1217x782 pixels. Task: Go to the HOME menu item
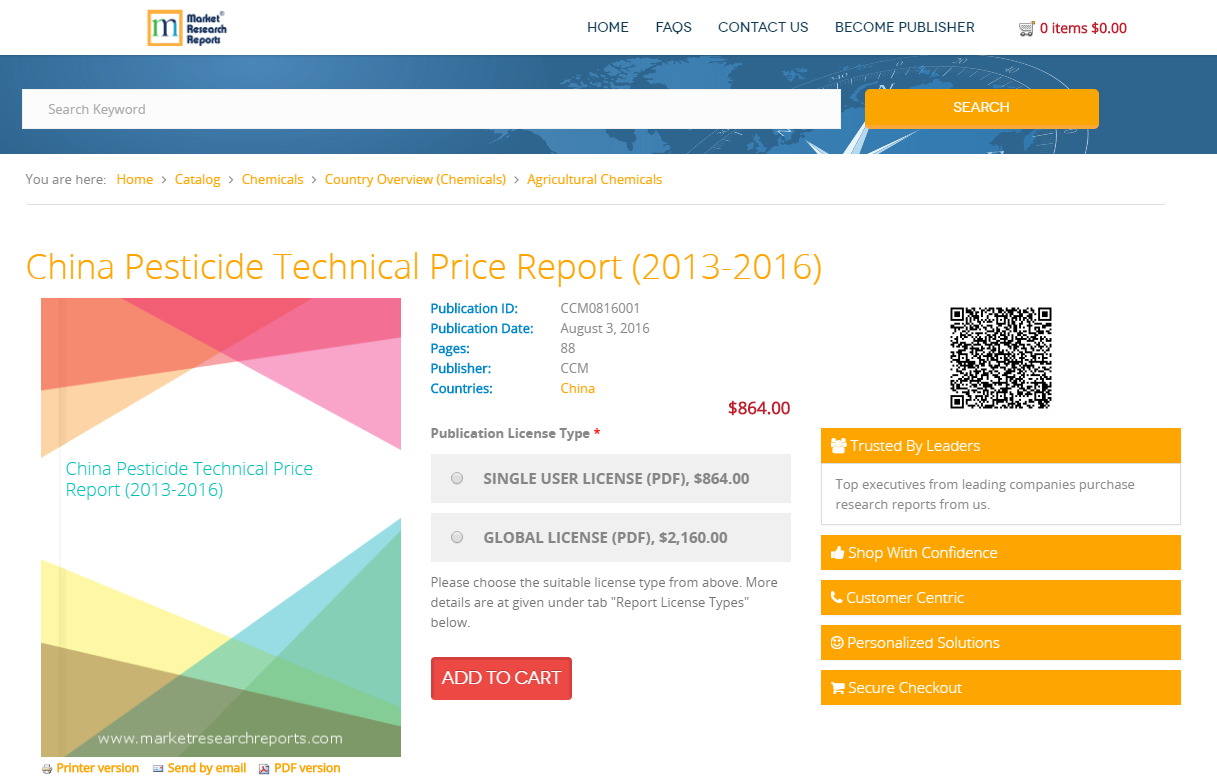point(608,28)
